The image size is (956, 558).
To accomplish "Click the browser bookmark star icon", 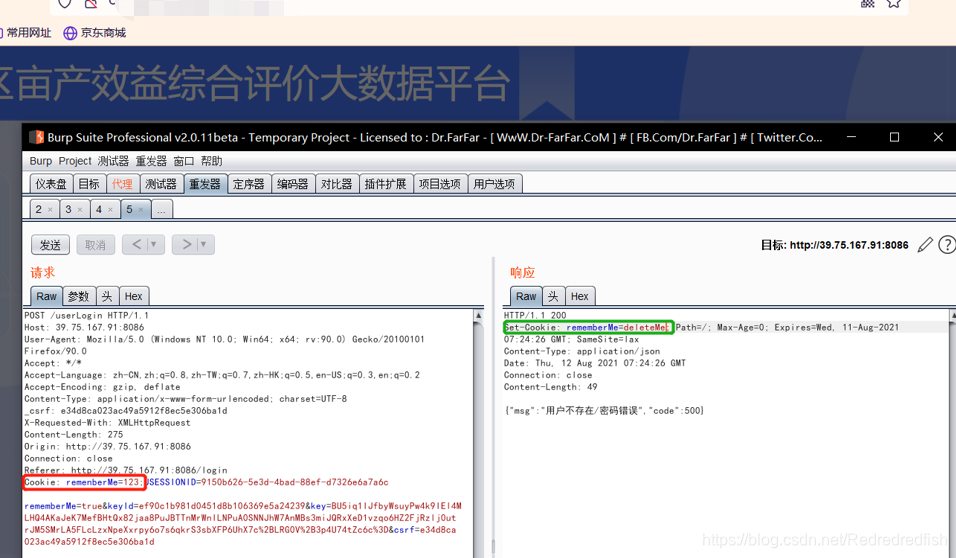I will pyautogui.click(x=894, y=3).
